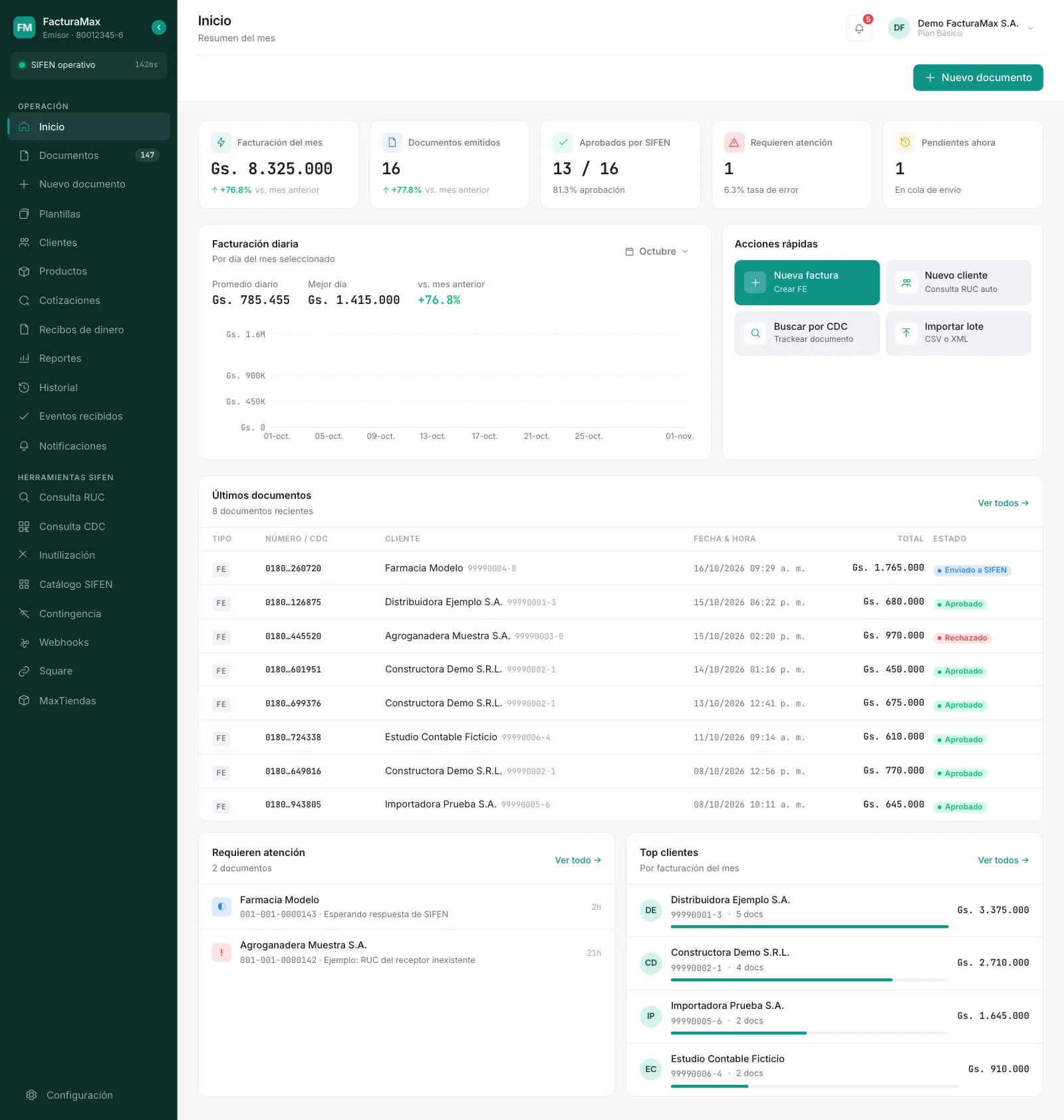Click the Clientes sidebar icon
Viewport: 1064px width, 1120px height.
point(24,243)
